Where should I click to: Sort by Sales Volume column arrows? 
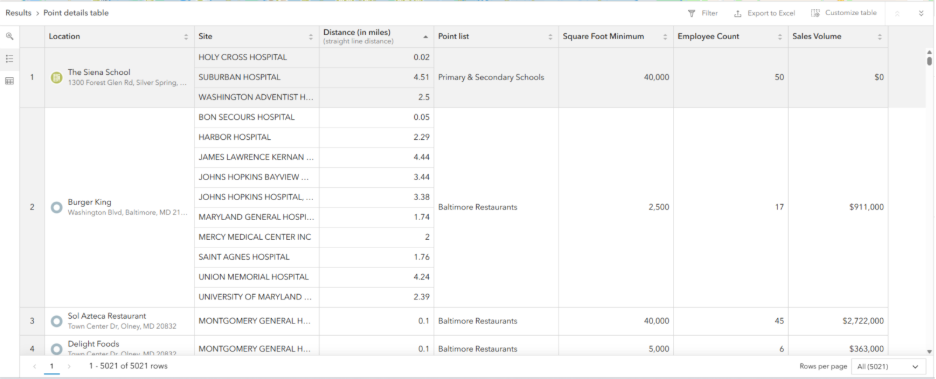[x=879, y=37]
